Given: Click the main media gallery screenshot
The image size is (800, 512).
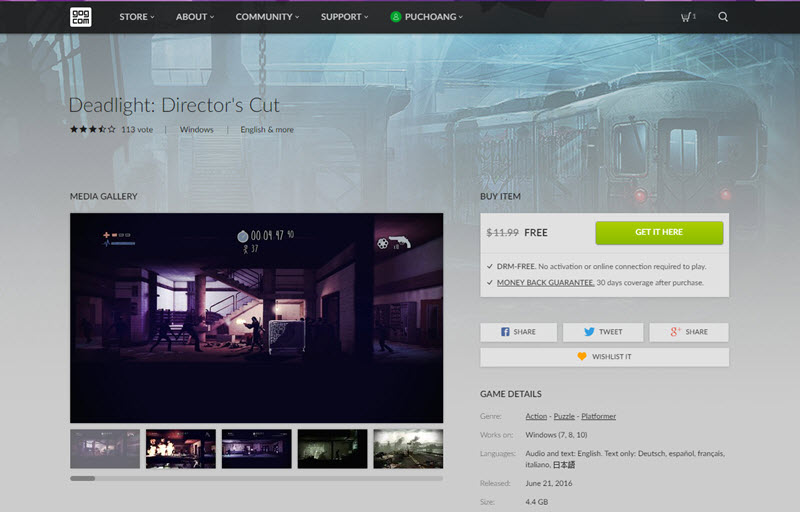Looking at the screenshot, I should pyautogui.click(x=257, y=318).
